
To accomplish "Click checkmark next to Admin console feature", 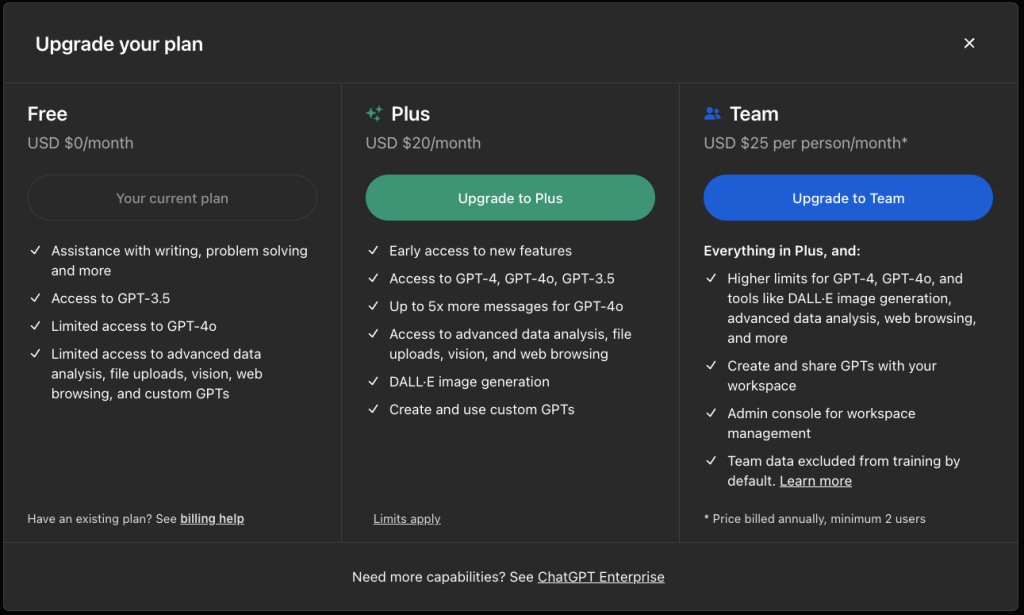I will pos(711,413).
